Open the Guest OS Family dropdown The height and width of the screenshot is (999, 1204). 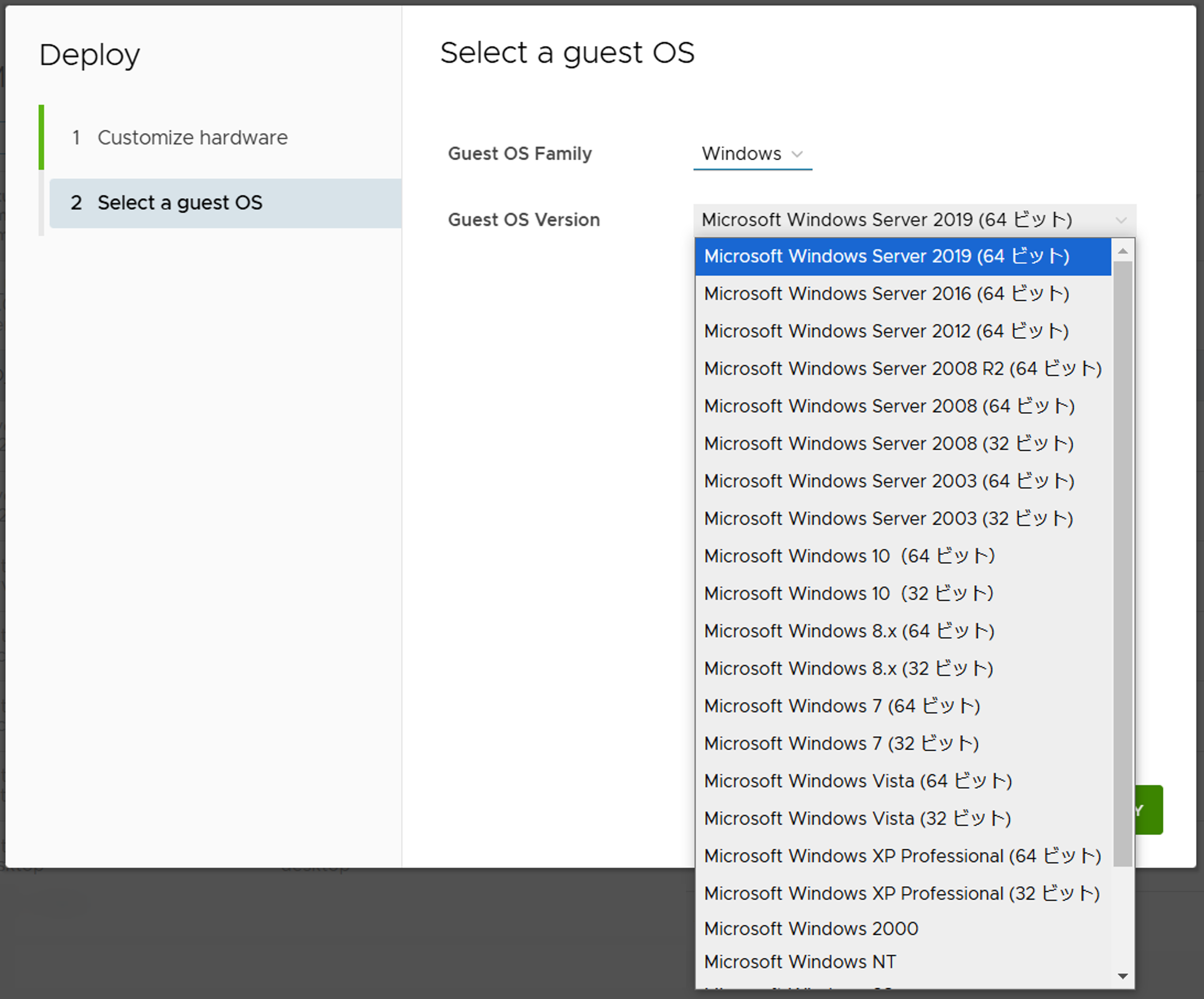(752, 154)
